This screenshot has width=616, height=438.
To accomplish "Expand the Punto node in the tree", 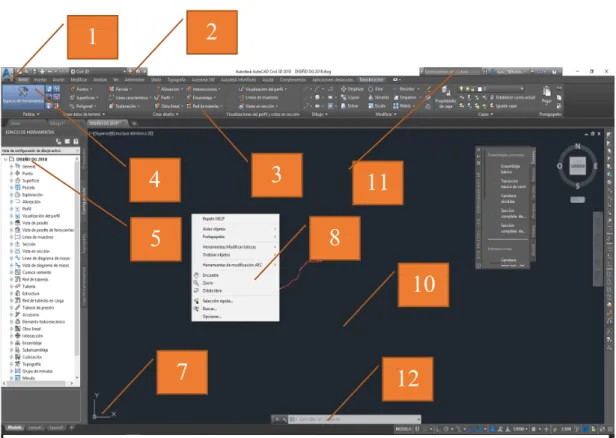I will 11,173.
